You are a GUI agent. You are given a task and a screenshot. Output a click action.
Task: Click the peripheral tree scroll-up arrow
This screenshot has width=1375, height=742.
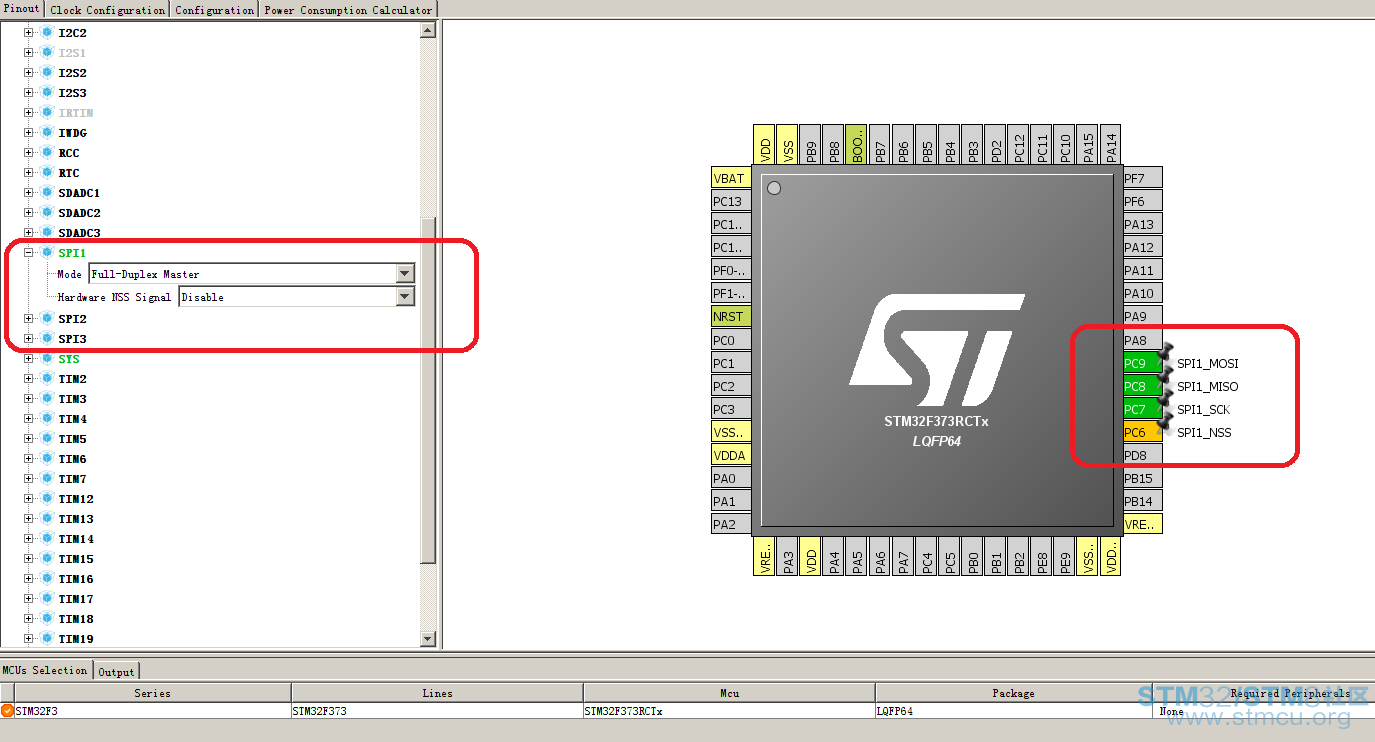(x=428, y=30)
